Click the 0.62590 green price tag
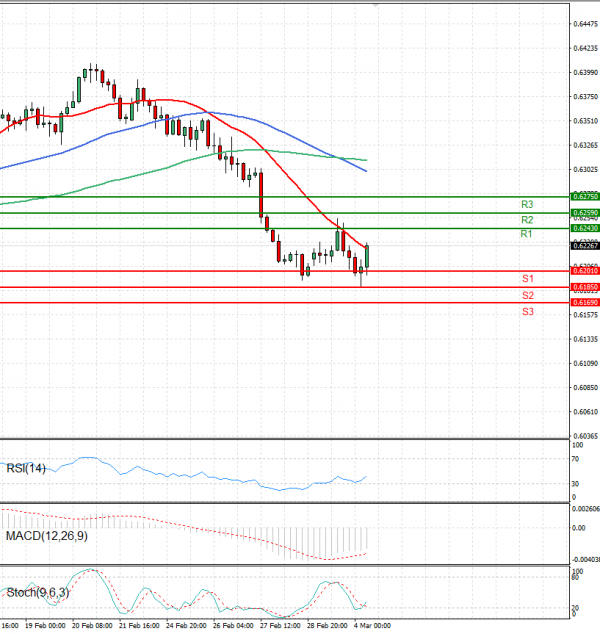 584,213
